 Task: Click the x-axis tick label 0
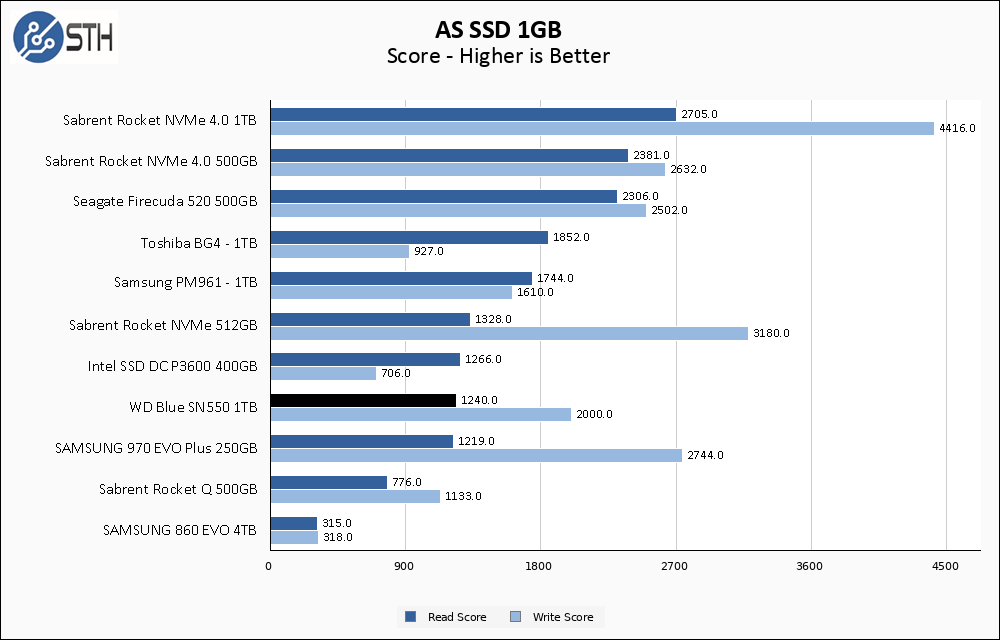(x=268, y=566)
